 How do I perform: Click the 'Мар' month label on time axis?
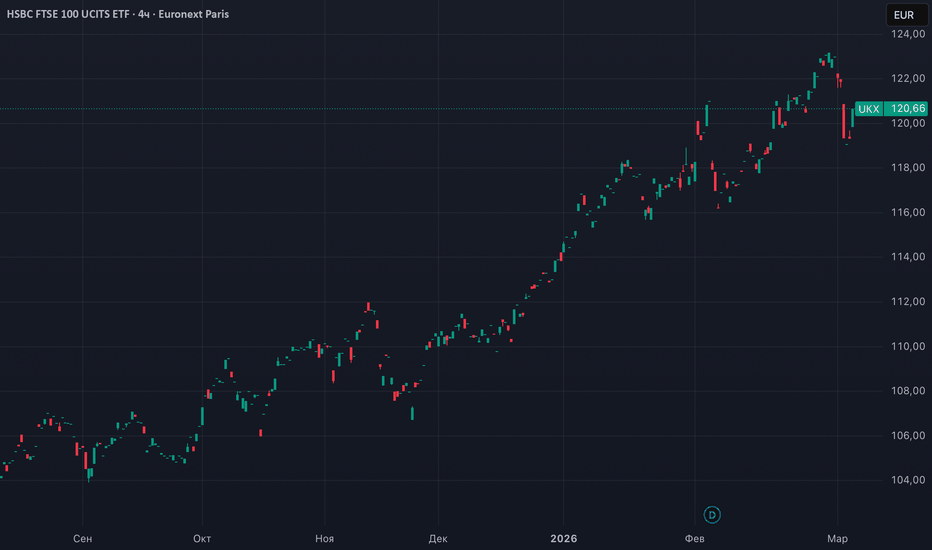pos(837,539)
